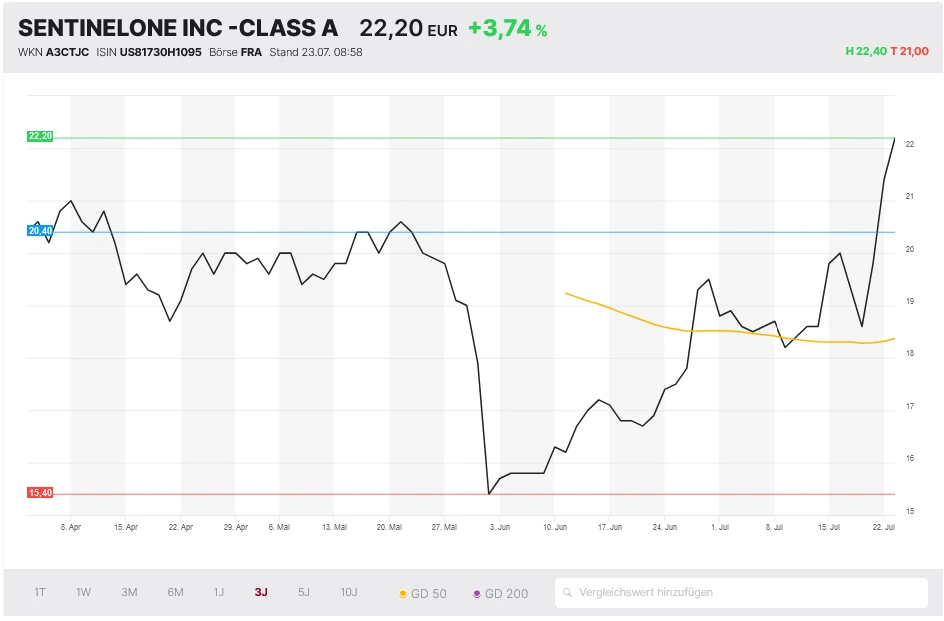Click the green 22,20 price marker
This screenshot has width=944, height=621.
[x=40, y=136]
